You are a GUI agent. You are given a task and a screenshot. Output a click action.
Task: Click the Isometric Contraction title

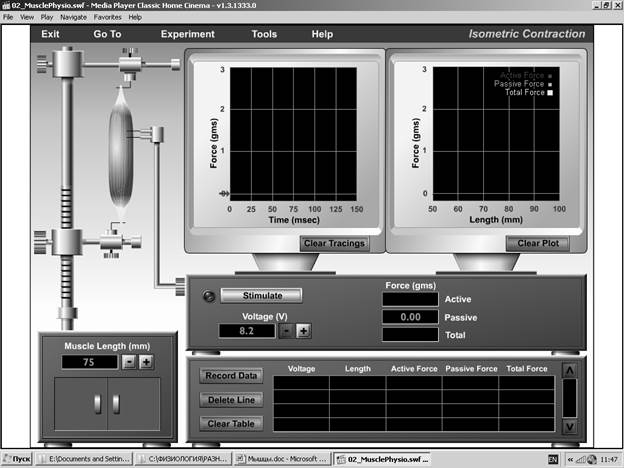click(526, 34)
